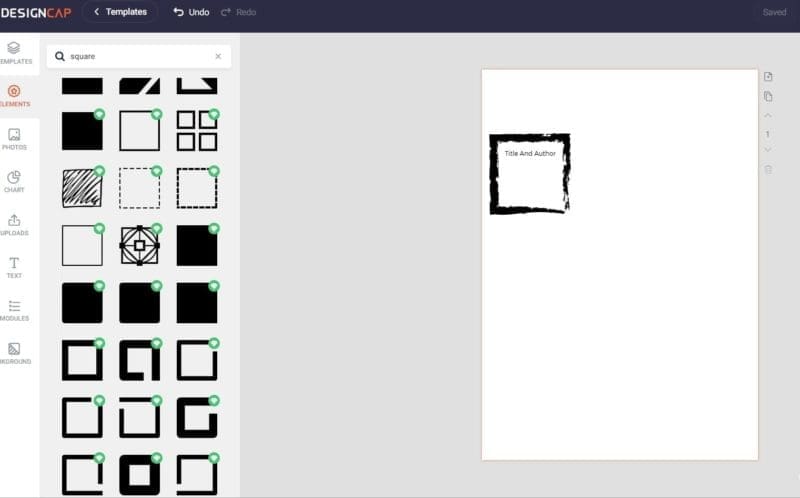Select the four-squares grid element
Viewport: 800px width, 498px height.
197,131
